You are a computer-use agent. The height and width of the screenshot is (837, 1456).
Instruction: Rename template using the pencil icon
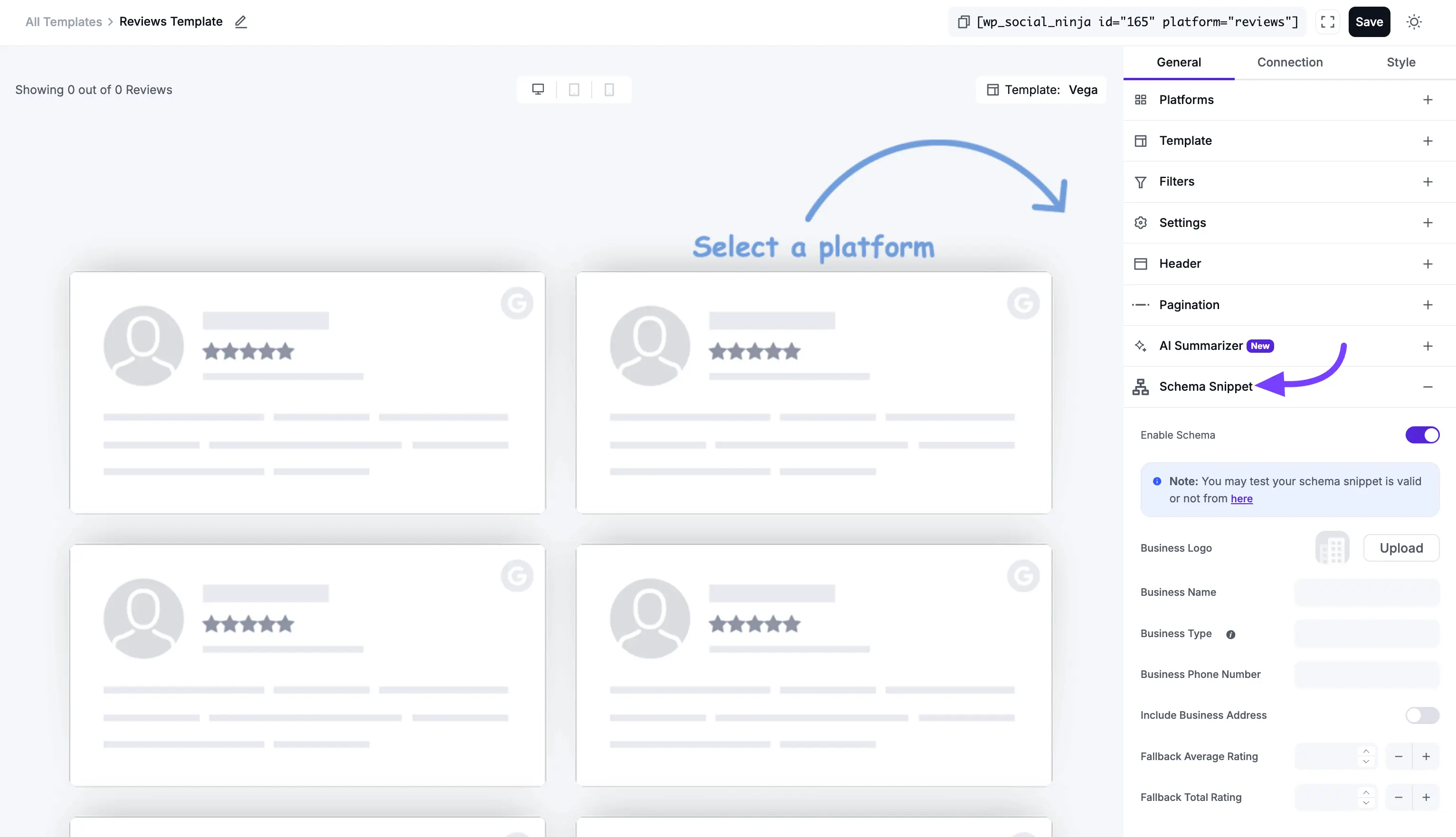240,22
